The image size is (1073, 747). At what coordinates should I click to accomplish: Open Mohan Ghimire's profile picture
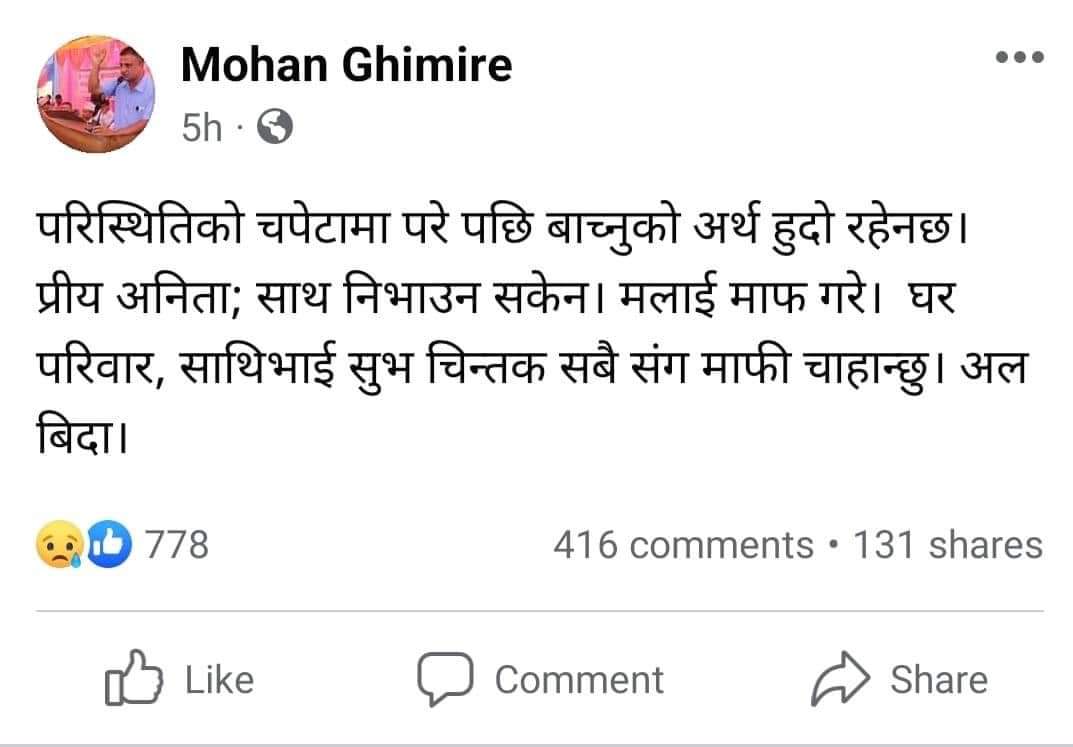[96, 96]
